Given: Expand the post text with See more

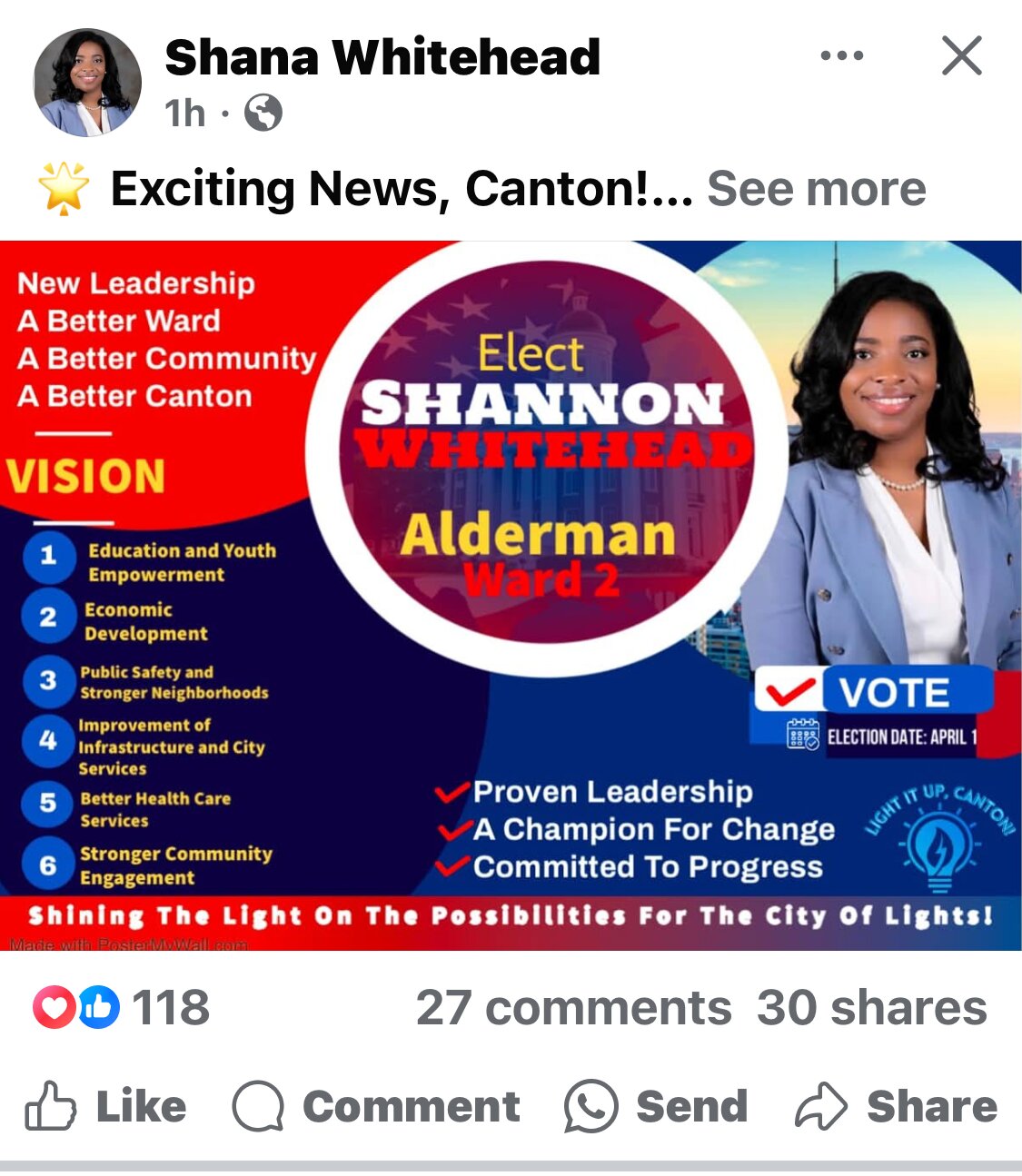Looking at the screenshot, I should tap(817, 189).
